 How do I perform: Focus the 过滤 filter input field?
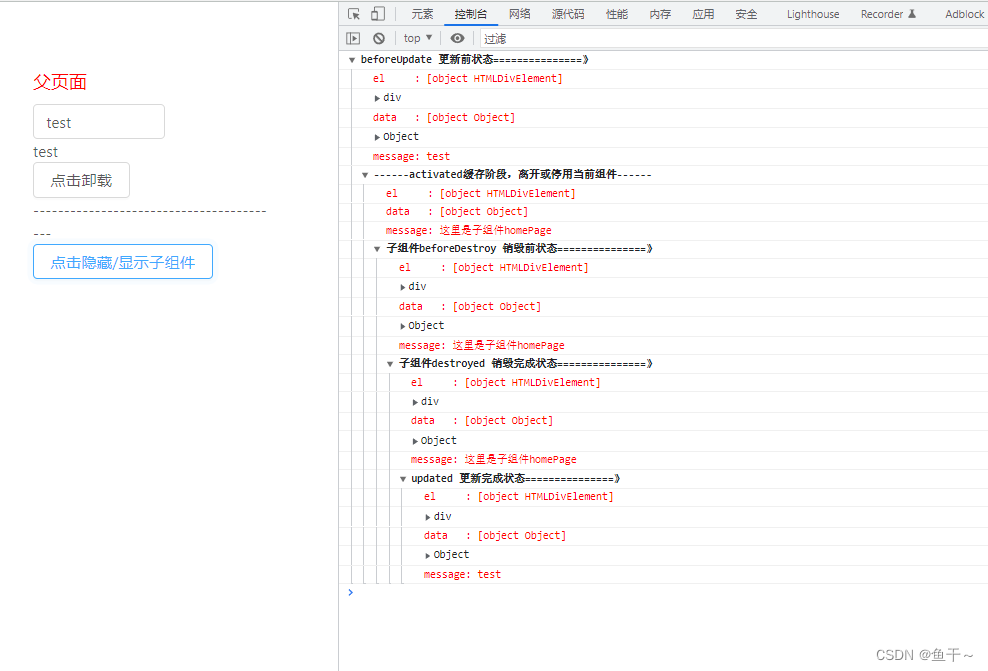[x=734, y=38]
